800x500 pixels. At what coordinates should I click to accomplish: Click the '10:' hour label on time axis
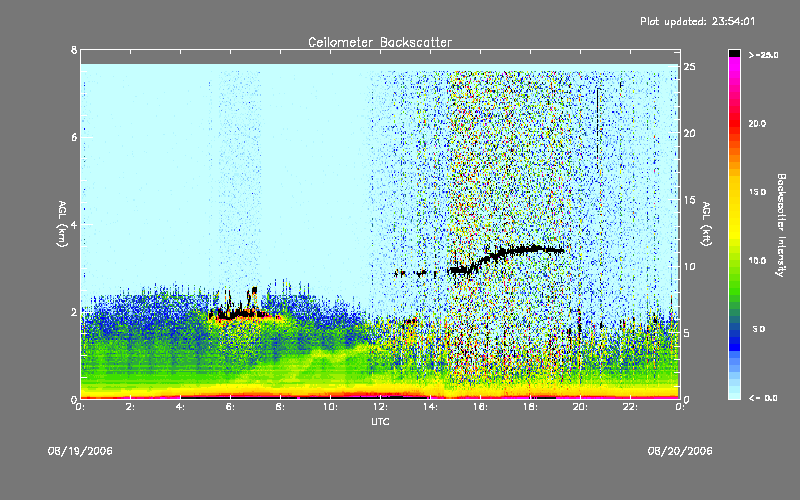tap(330, 407)
